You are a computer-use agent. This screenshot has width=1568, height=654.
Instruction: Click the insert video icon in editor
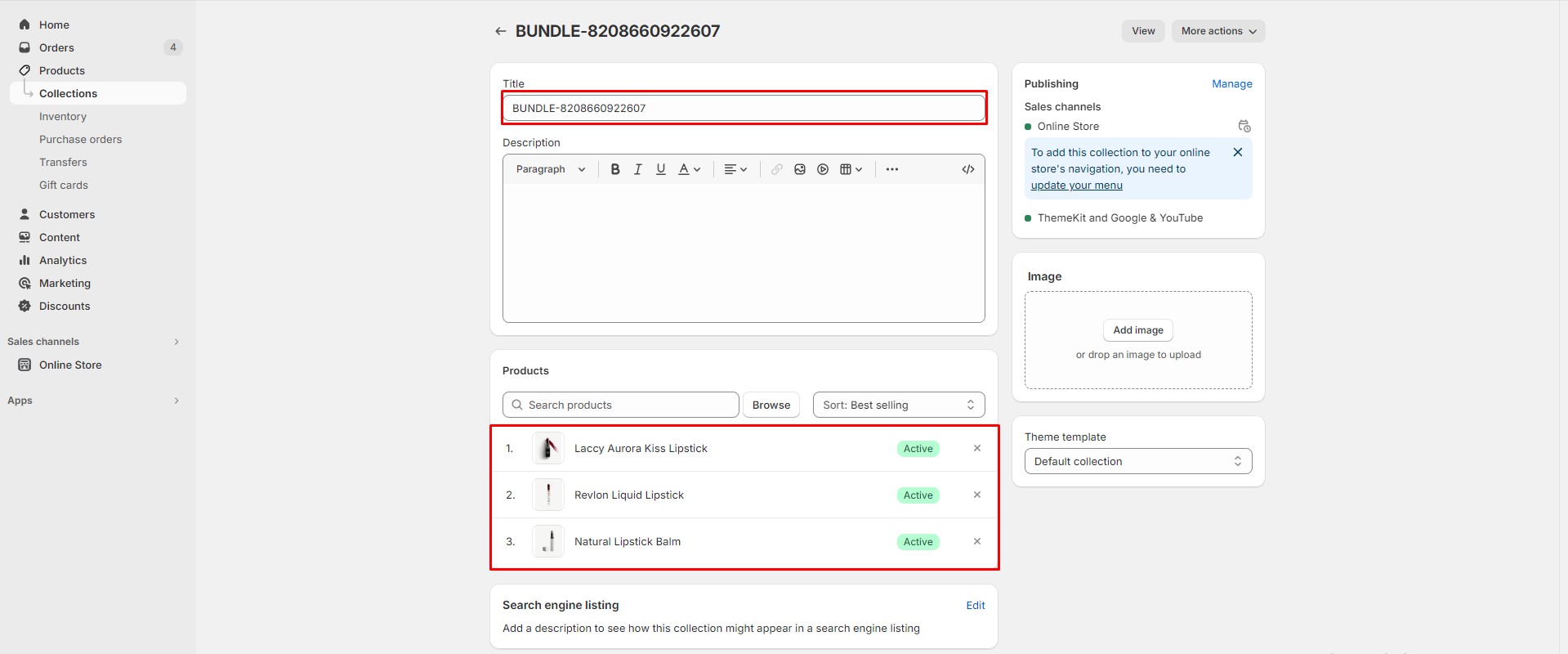[x=823, y=169]
